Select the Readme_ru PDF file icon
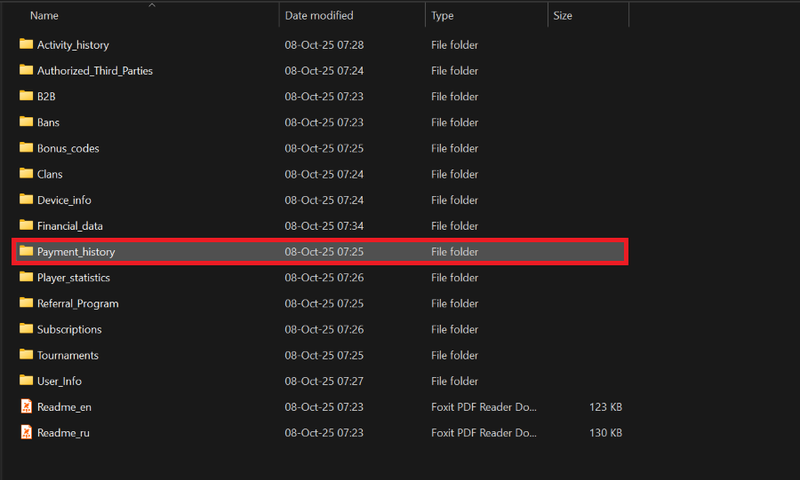The image size is (800, 480). [26, 433]
